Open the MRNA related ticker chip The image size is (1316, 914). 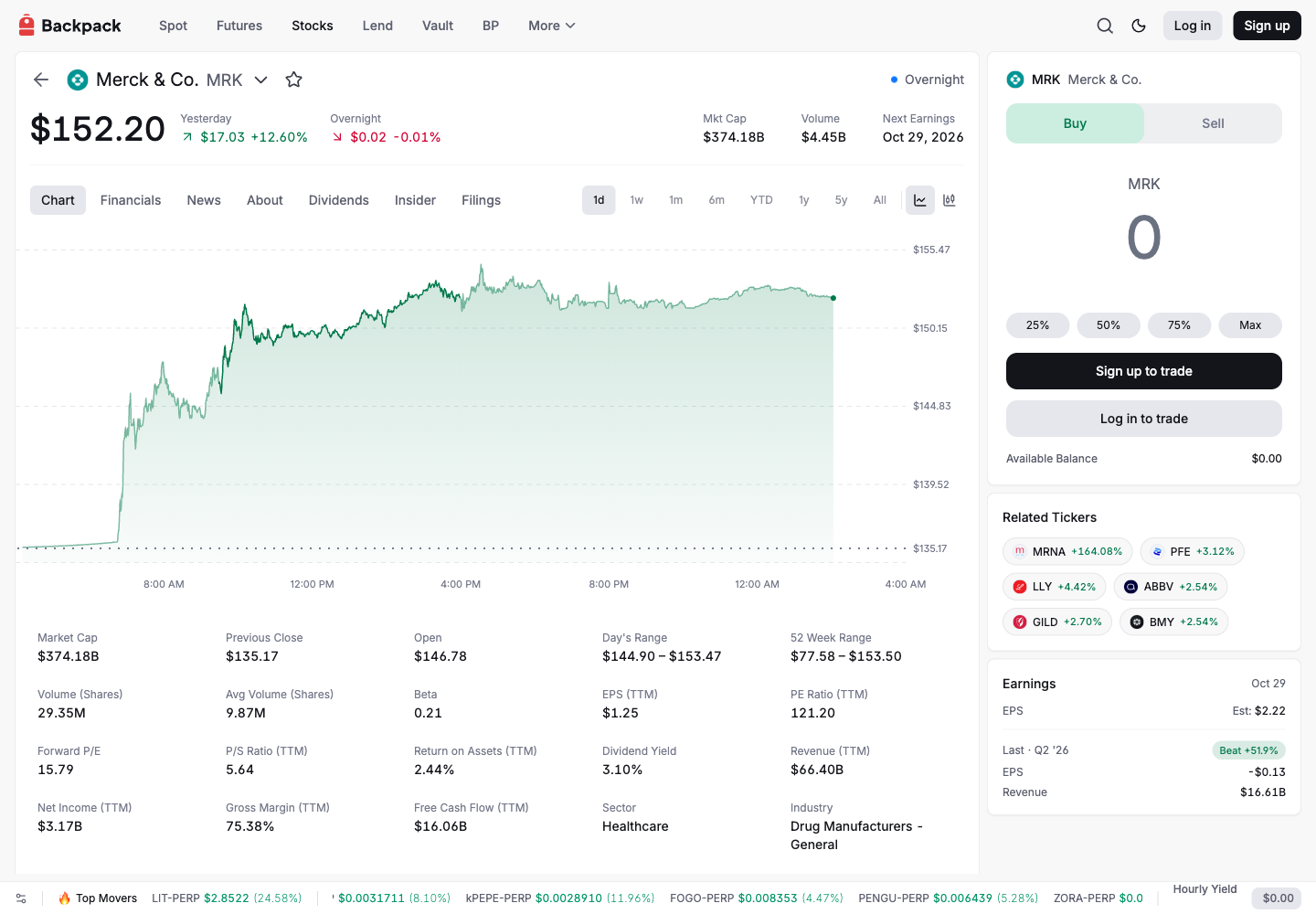pos(1067,552)
